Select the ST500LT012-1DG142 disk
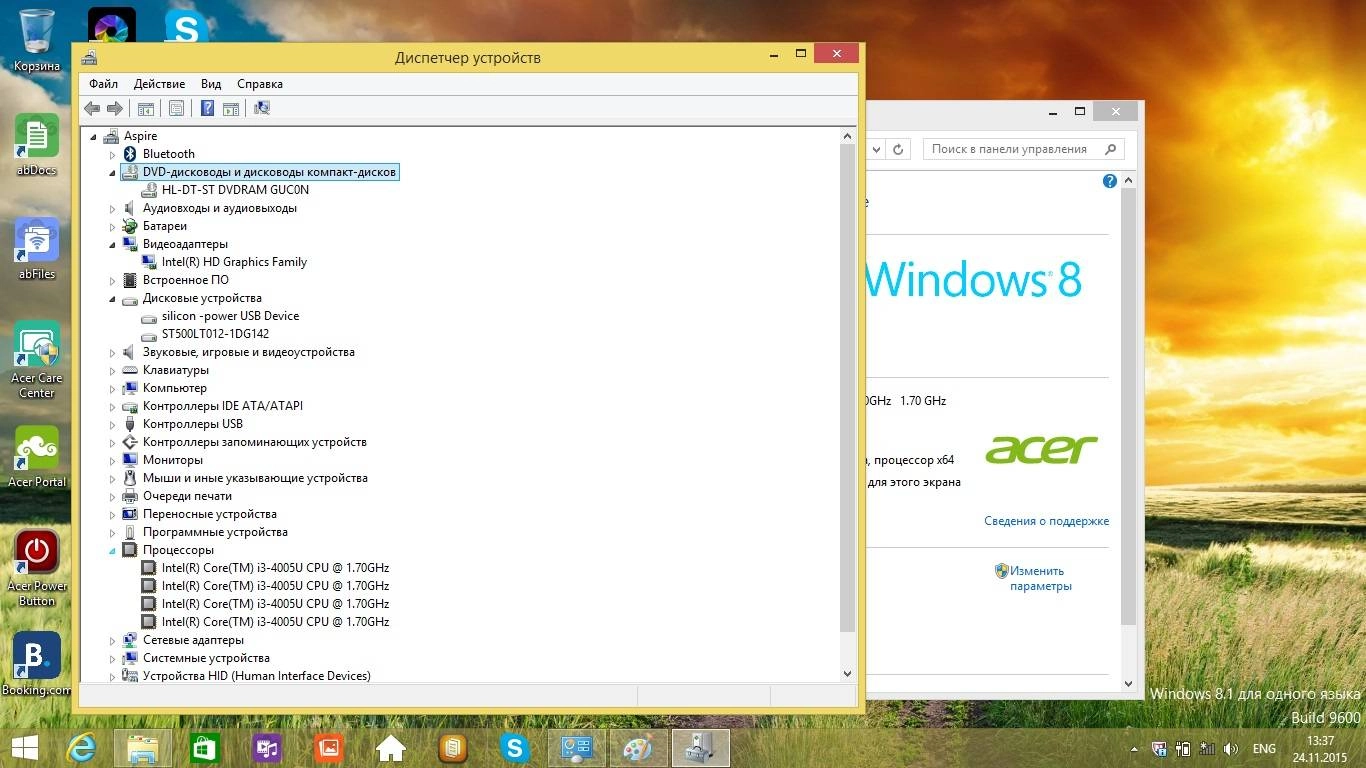 pyautogui.click(x=215, y=334)
